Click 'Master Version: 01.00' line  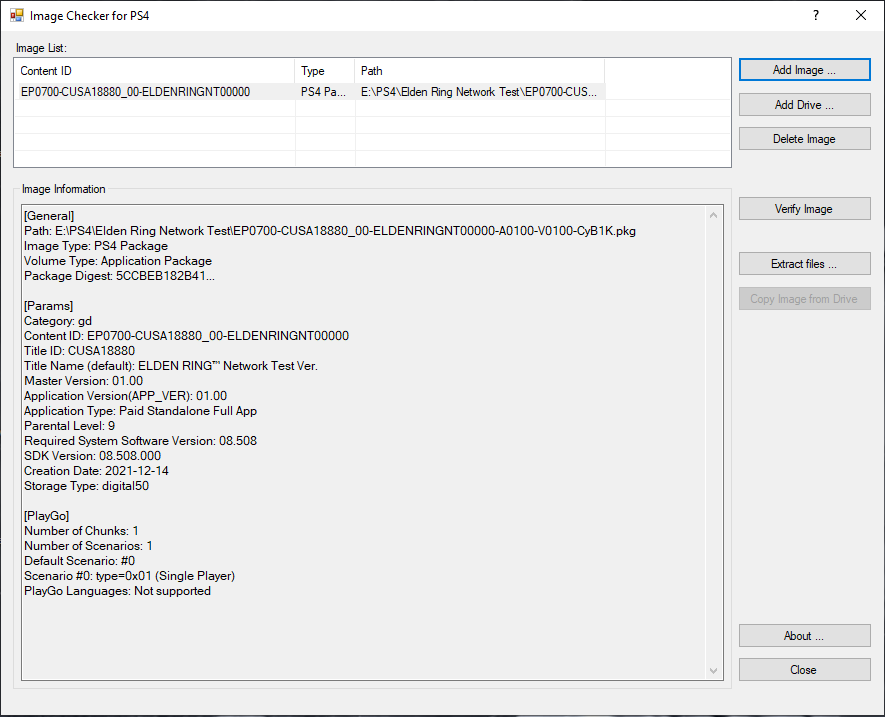coord(84,381)
